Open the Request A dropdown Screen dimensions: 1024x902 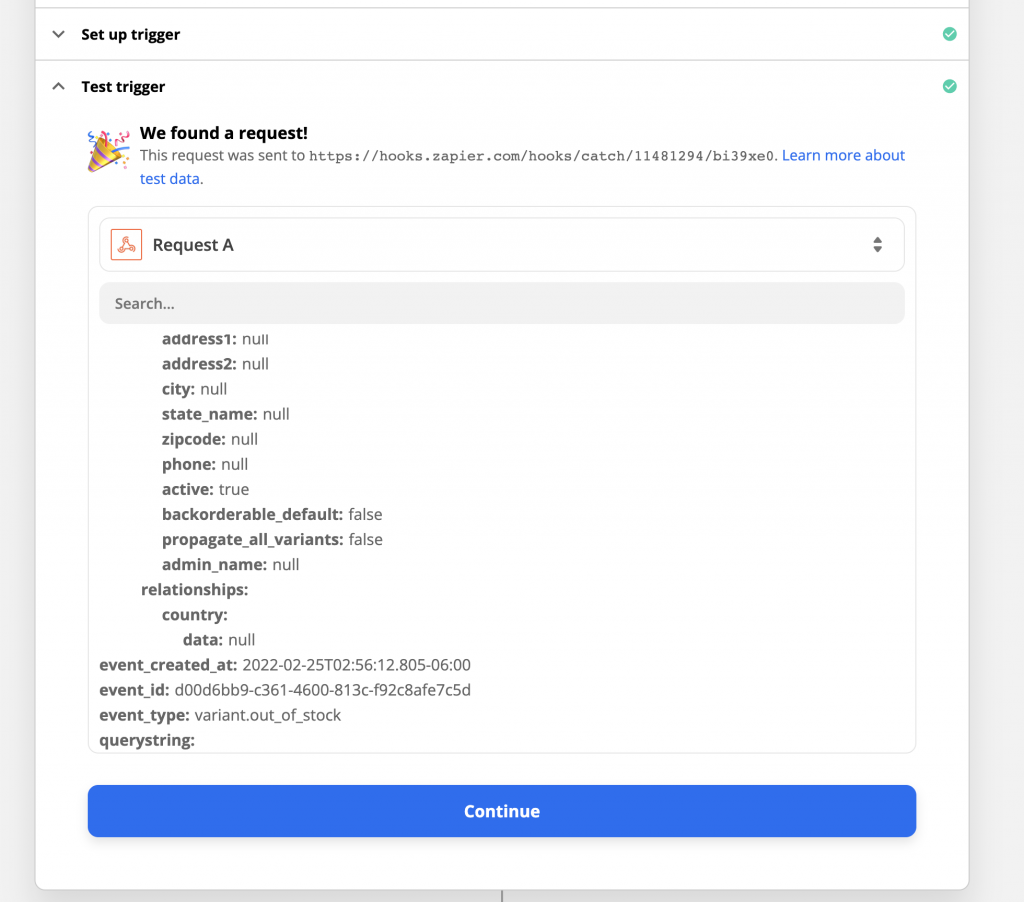tap(502, 245)
